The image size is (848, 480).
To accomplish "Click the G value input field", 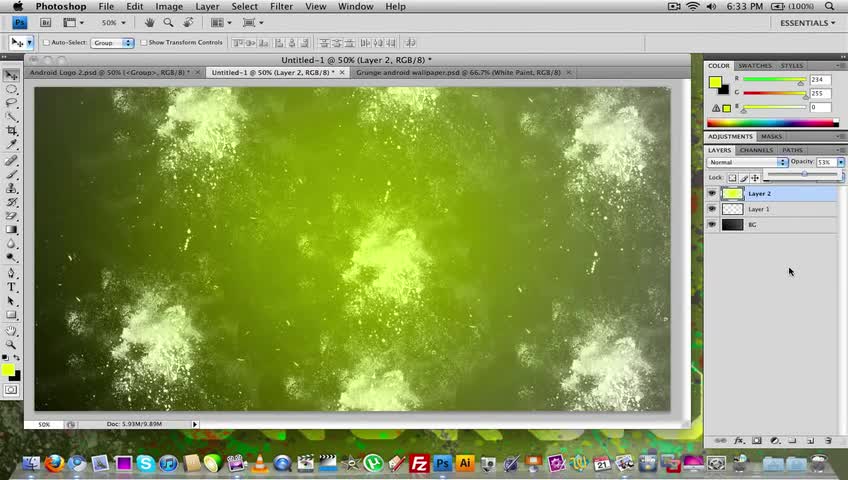I will click(820, 94).
